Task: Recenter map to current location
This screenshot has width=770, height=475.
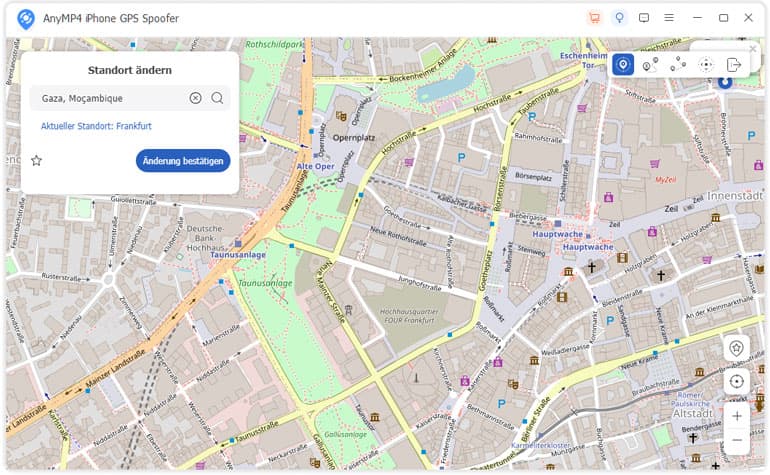Action: 736,381
